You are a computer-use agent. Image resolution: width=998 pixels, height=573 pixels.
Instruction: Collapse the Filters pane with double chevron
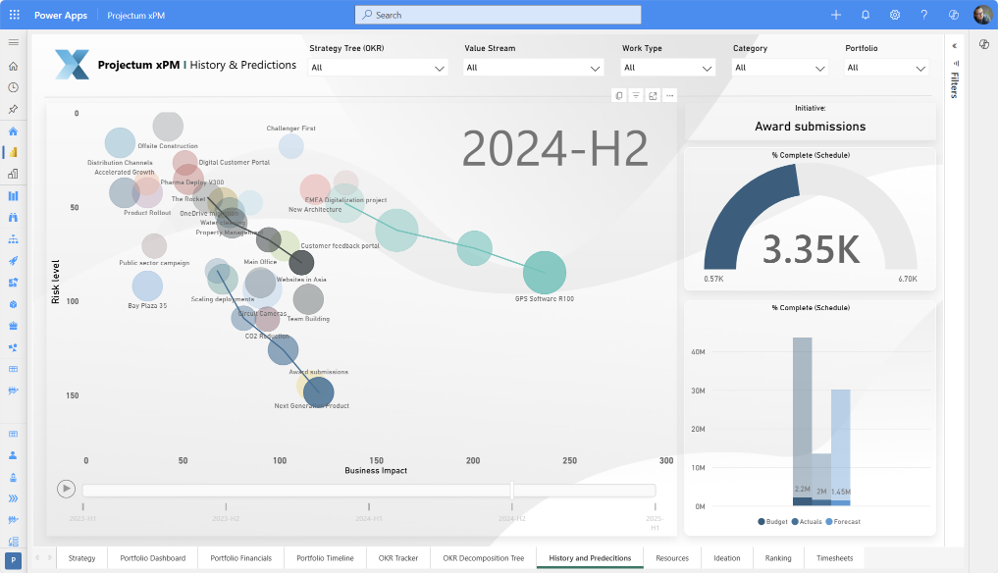click(954, 46)
